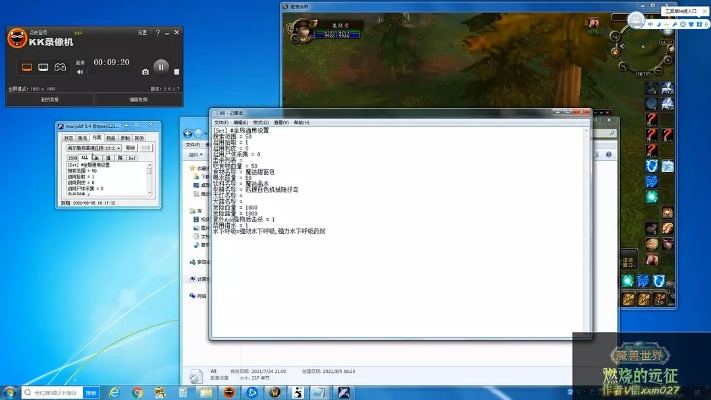The image size is (711, 400).
Task: Select full-screen recording mode icon in KK recorder
Action: [x=27, y=67]
